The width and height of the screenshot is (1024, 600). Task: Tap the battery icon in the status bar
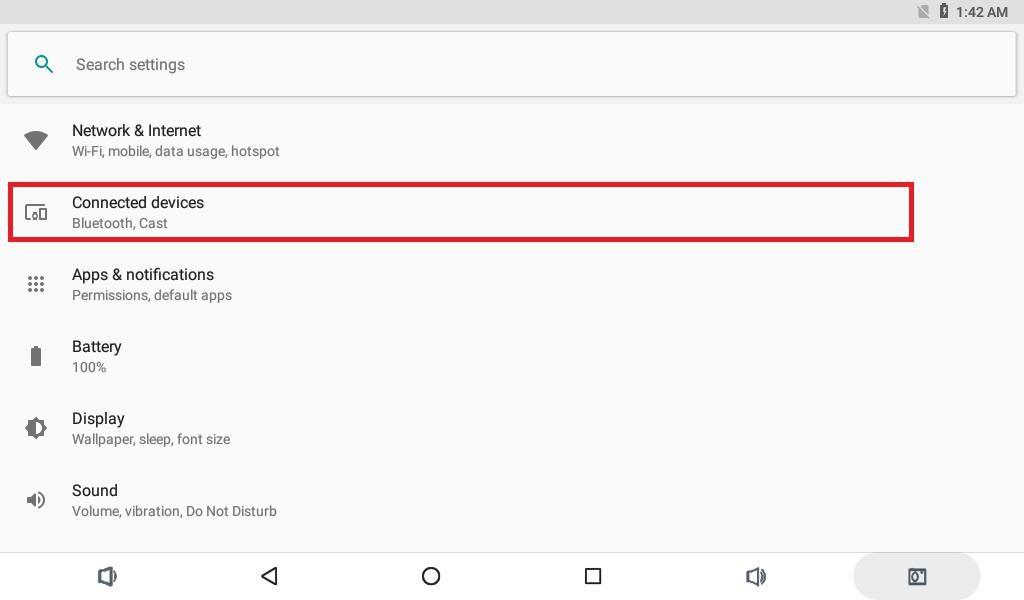click(x=944, y=11)
